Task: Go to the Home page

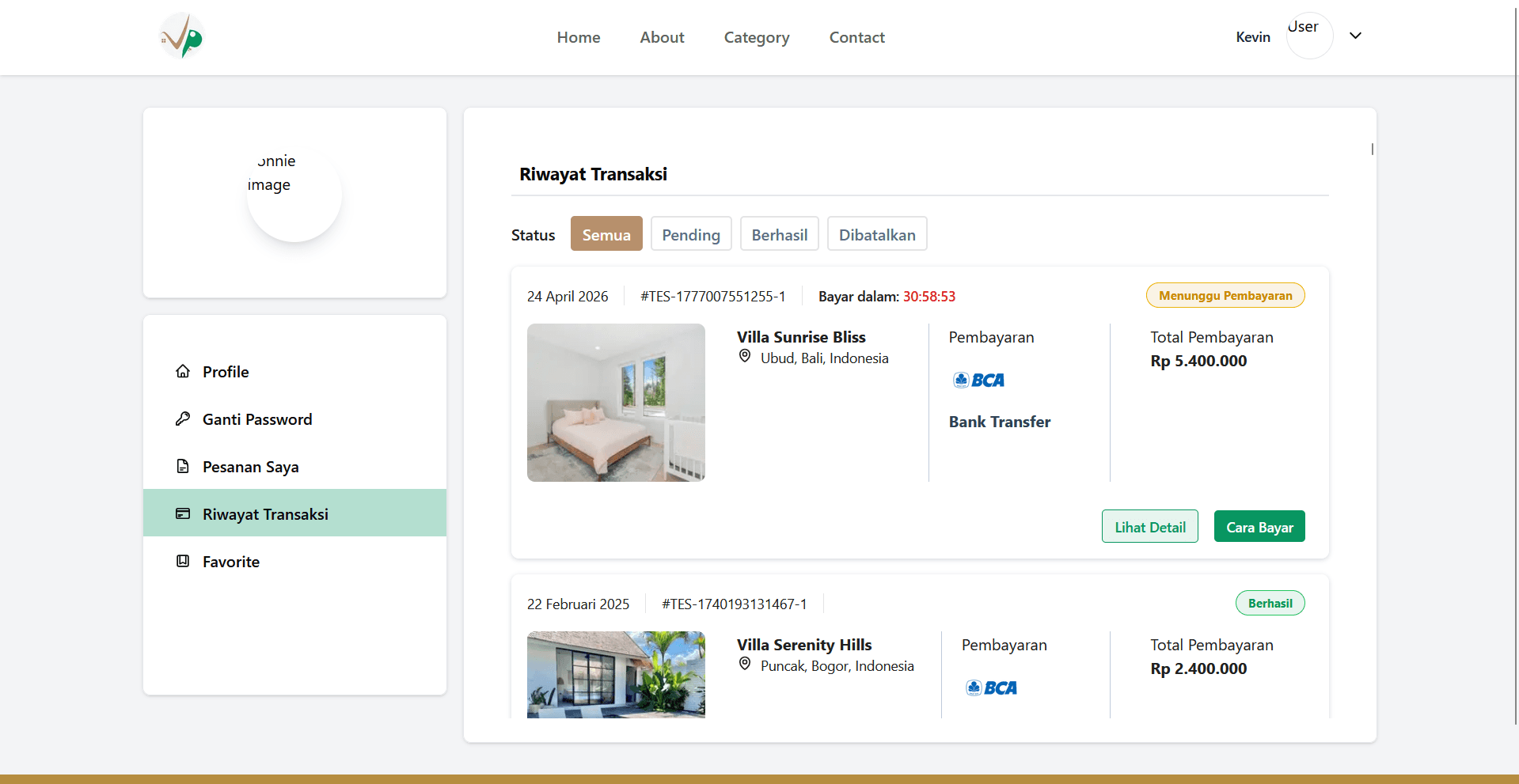Action: pyautogui.click(x=579, y=37)
